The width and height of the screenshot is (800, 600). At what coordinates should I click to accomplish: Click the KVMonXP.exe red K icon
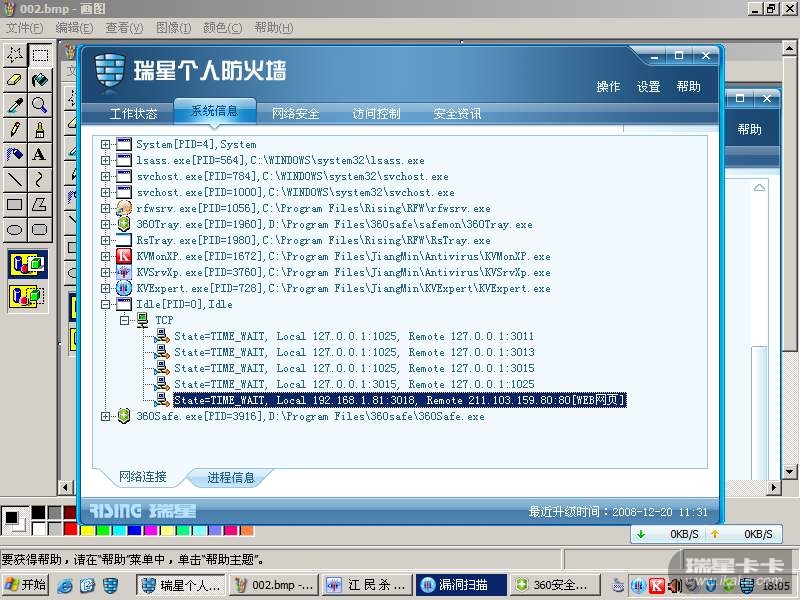(x=123, y=256)
